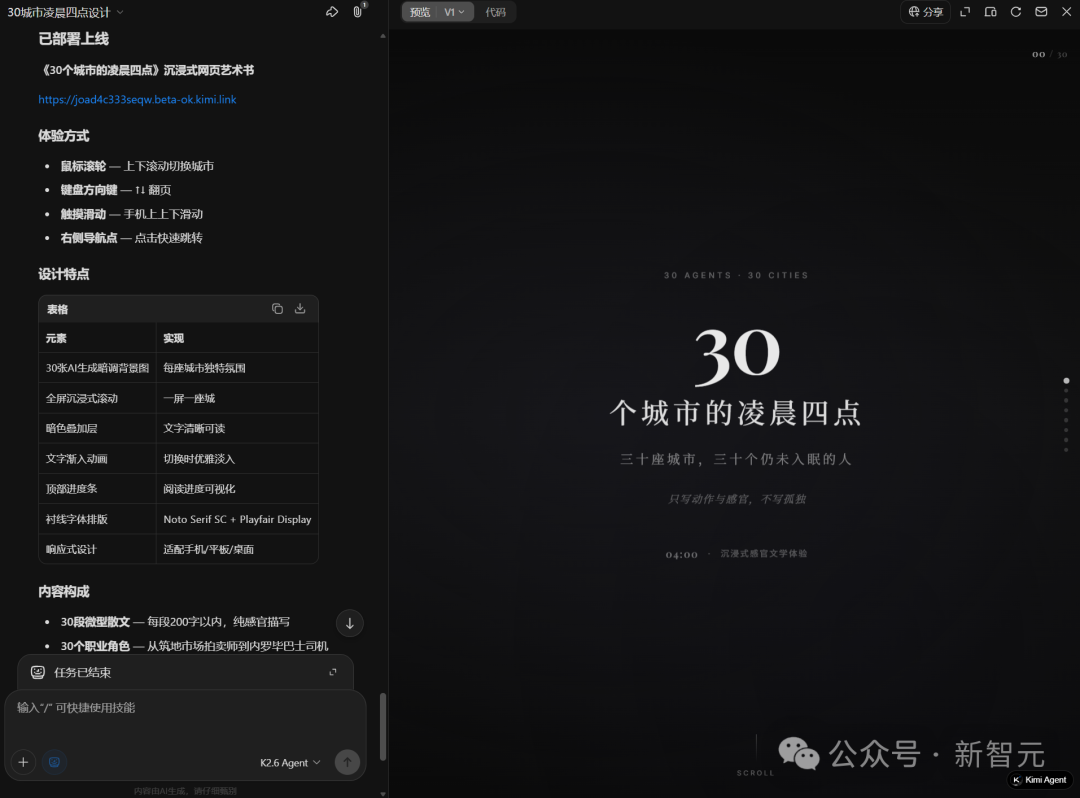
Task: Open the V1 version dropdown
Action: pyautogui.click(x=454, y=12)
